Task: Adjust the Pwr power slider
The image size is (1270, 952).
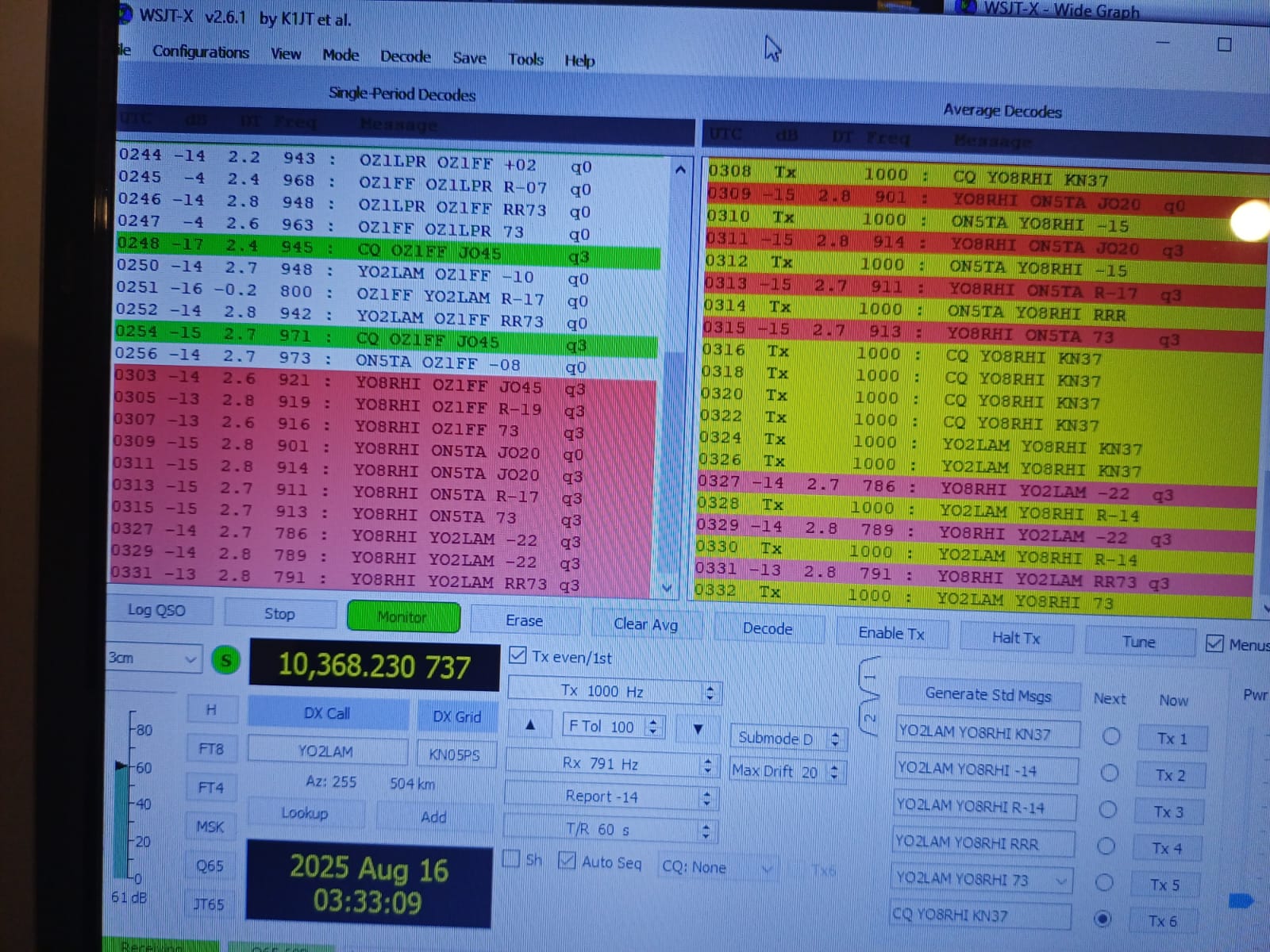Action: pos(1241,900)
